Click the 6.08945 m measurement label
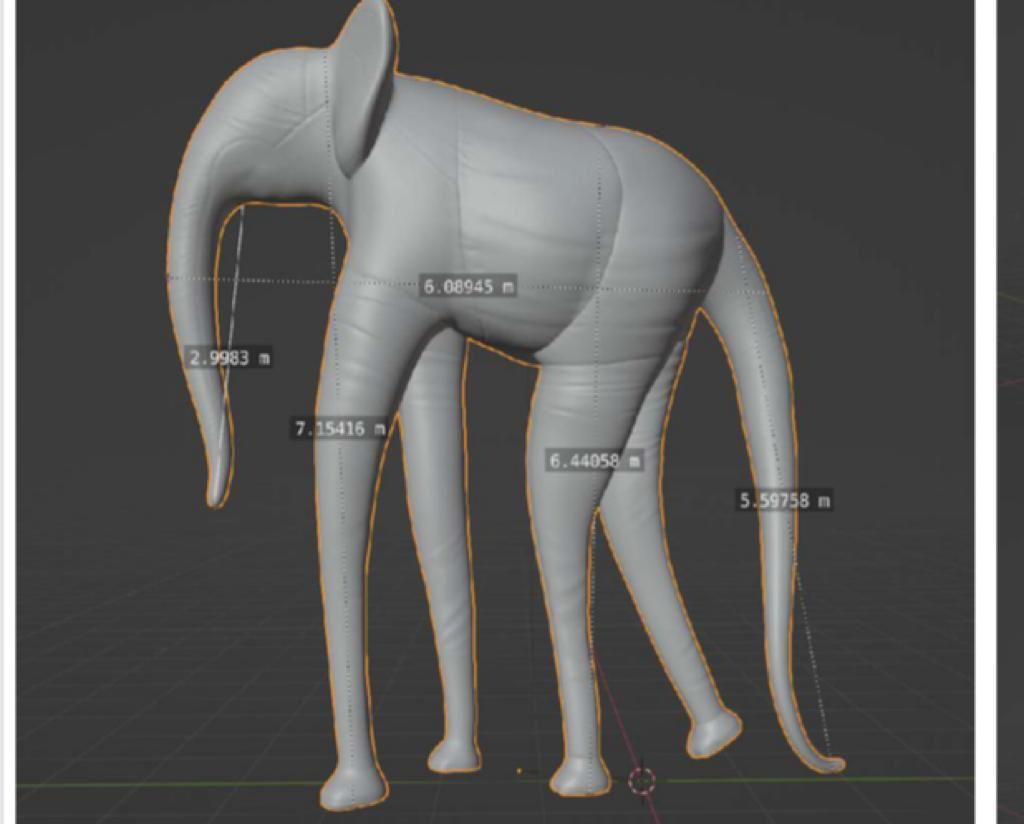 point(469,287)
